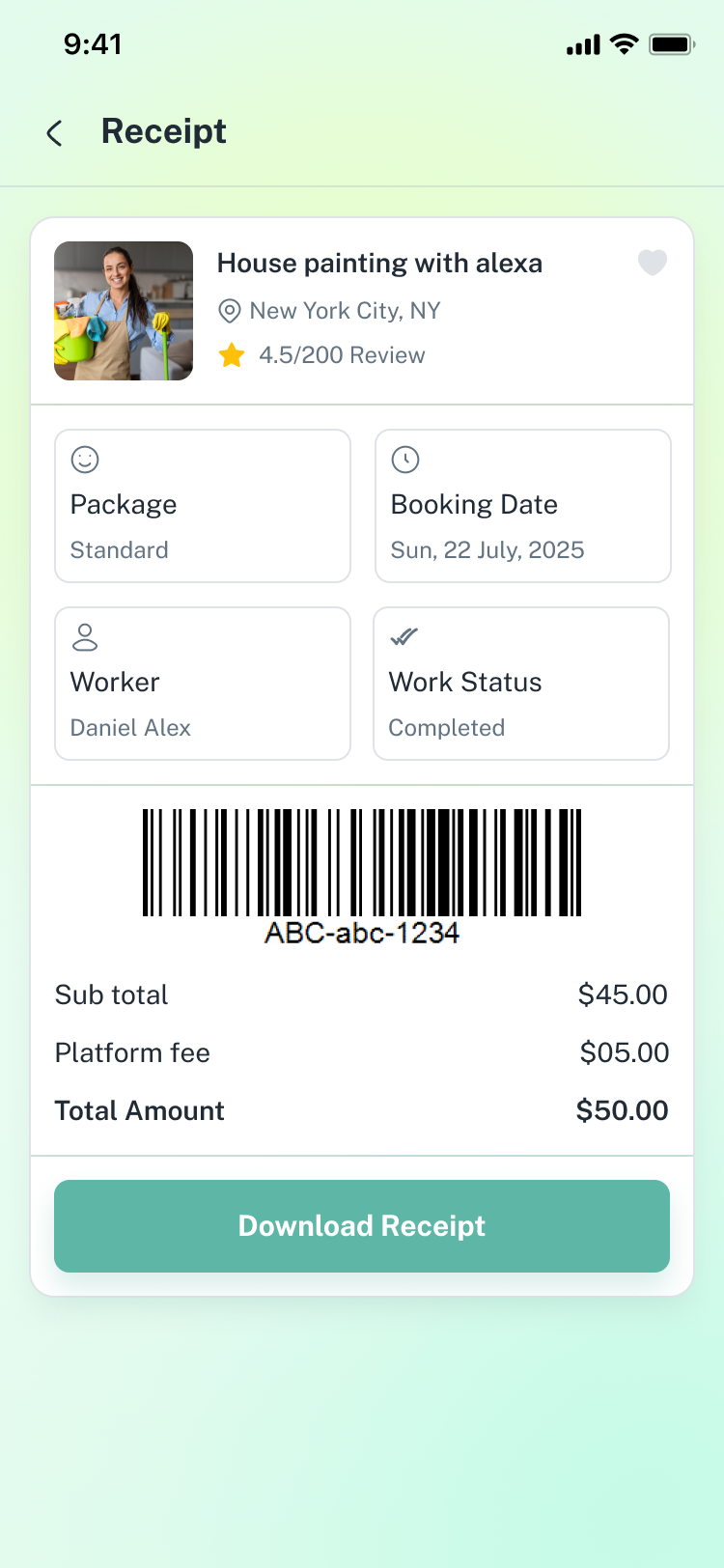Click the New York City, NY location
This screenshot has width=724, height=1568.
click(x=345, y=311)
